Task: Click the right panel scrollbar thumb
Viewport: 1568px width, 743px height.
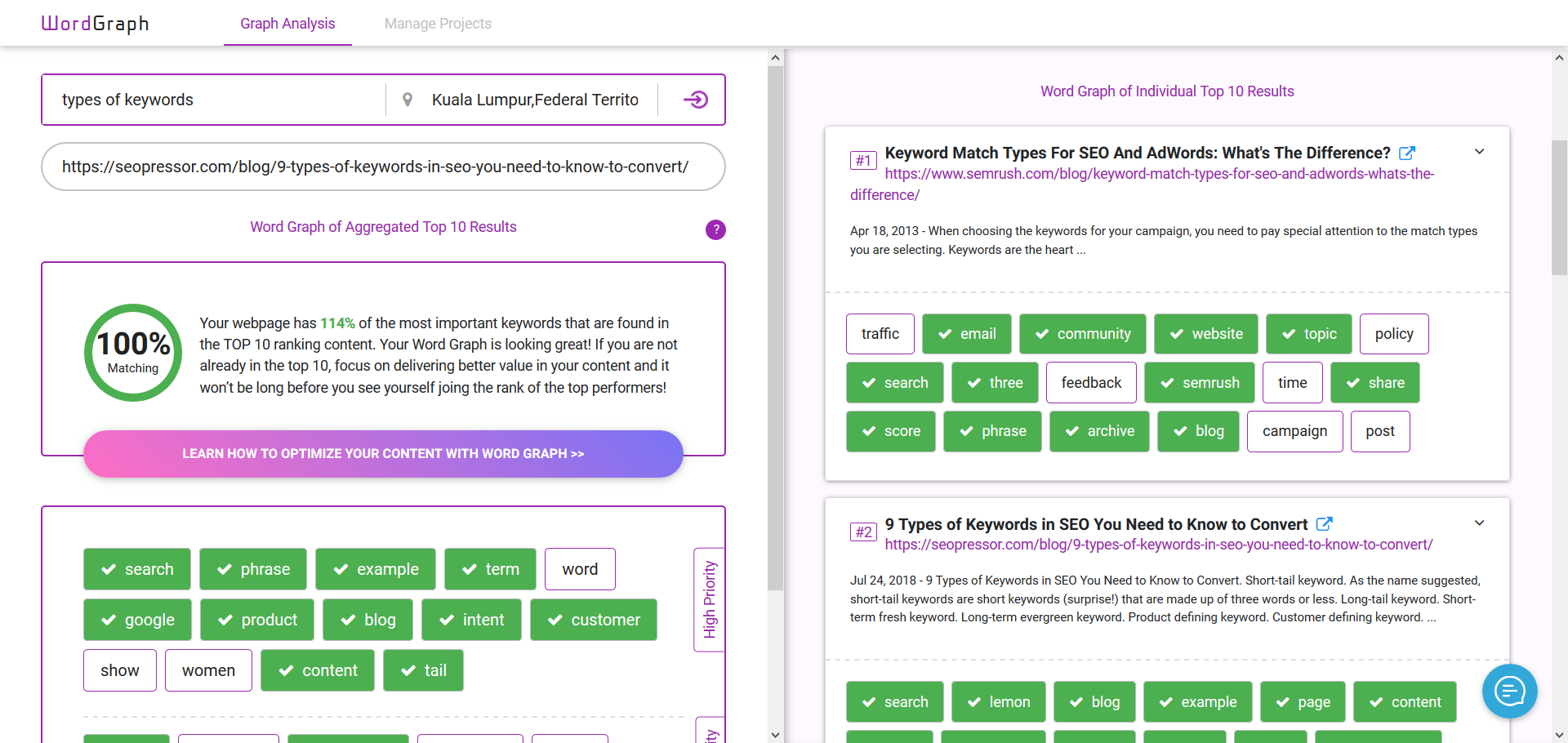Action: tap(1559, 207)
